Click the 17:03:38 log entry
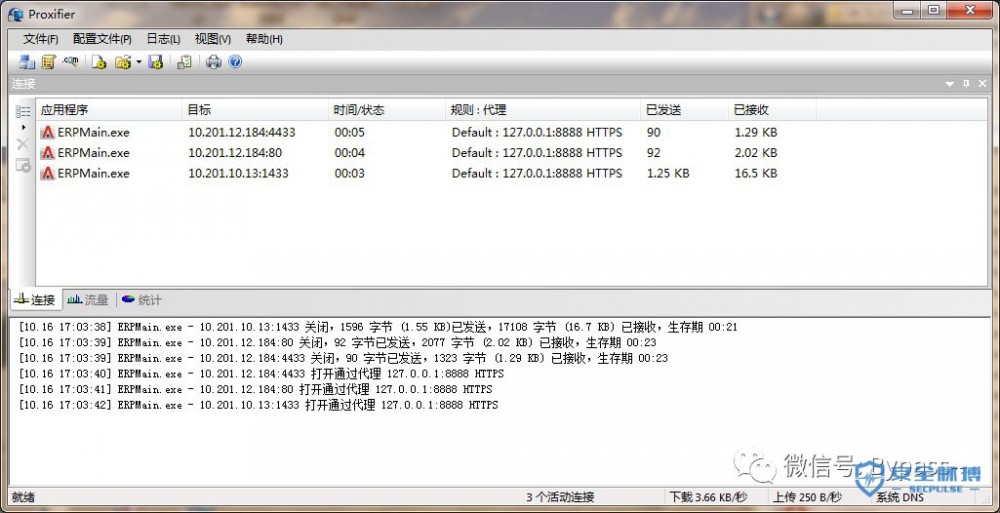Image resolution: width=1000 pixels, height=513 pixels. [x=378, y=327]
